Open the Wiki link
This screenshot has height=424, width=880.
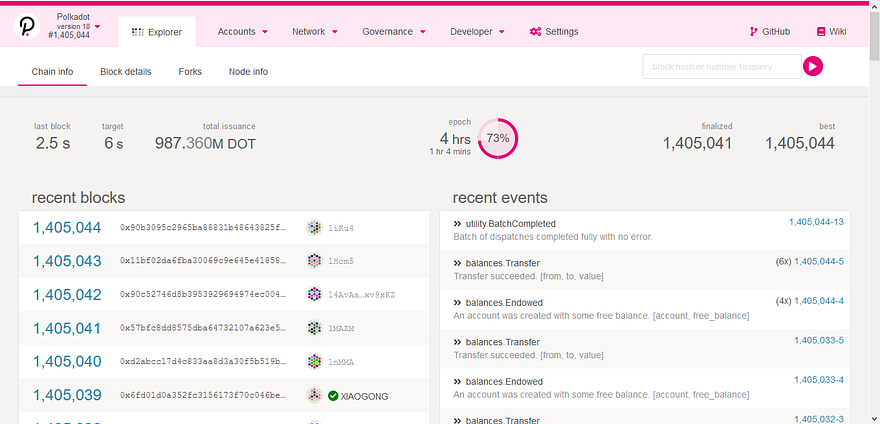[x=832, y=31]
